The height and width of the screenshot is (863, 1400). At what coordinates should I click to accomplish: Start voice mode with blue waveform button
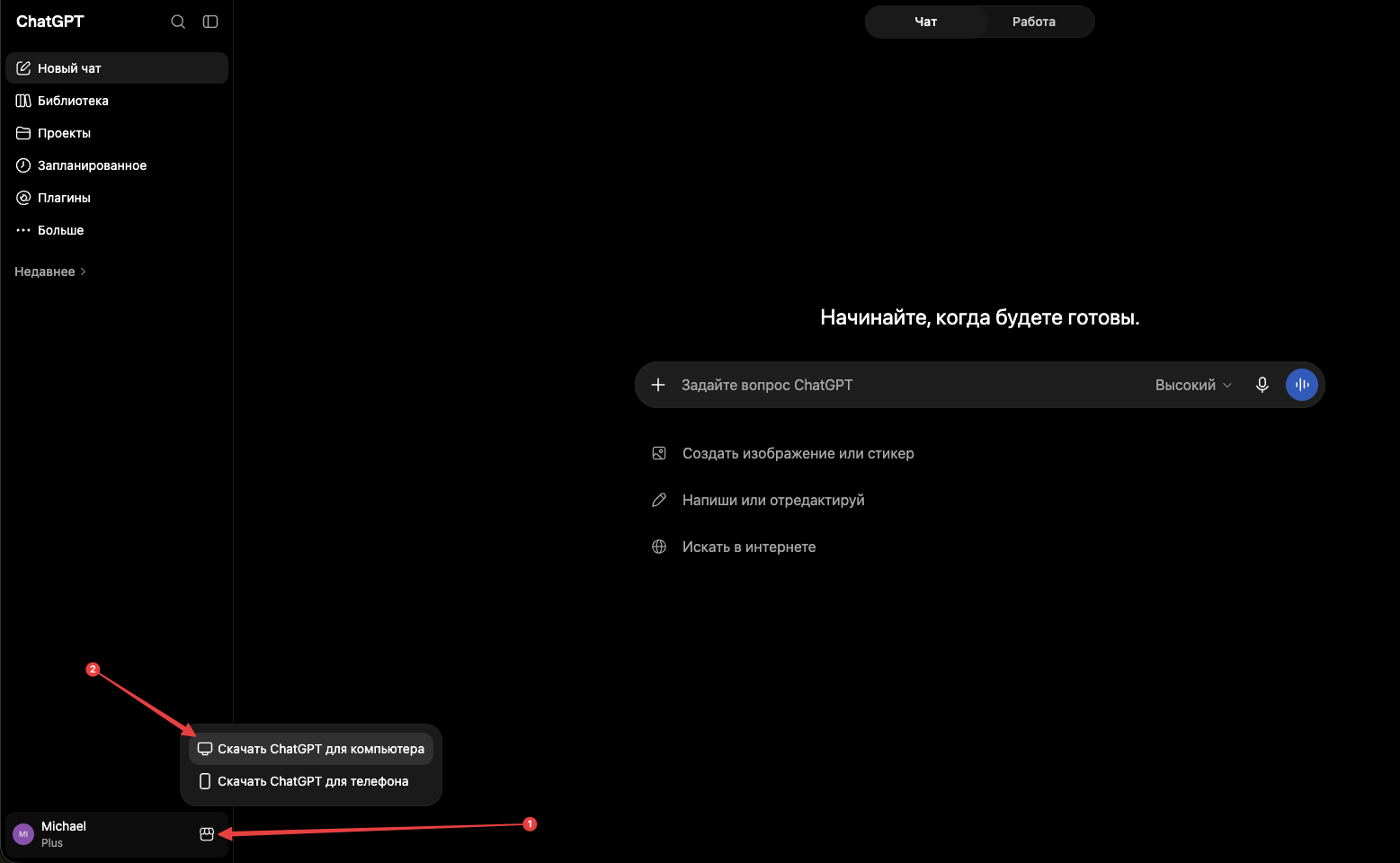click(1302, 385)
